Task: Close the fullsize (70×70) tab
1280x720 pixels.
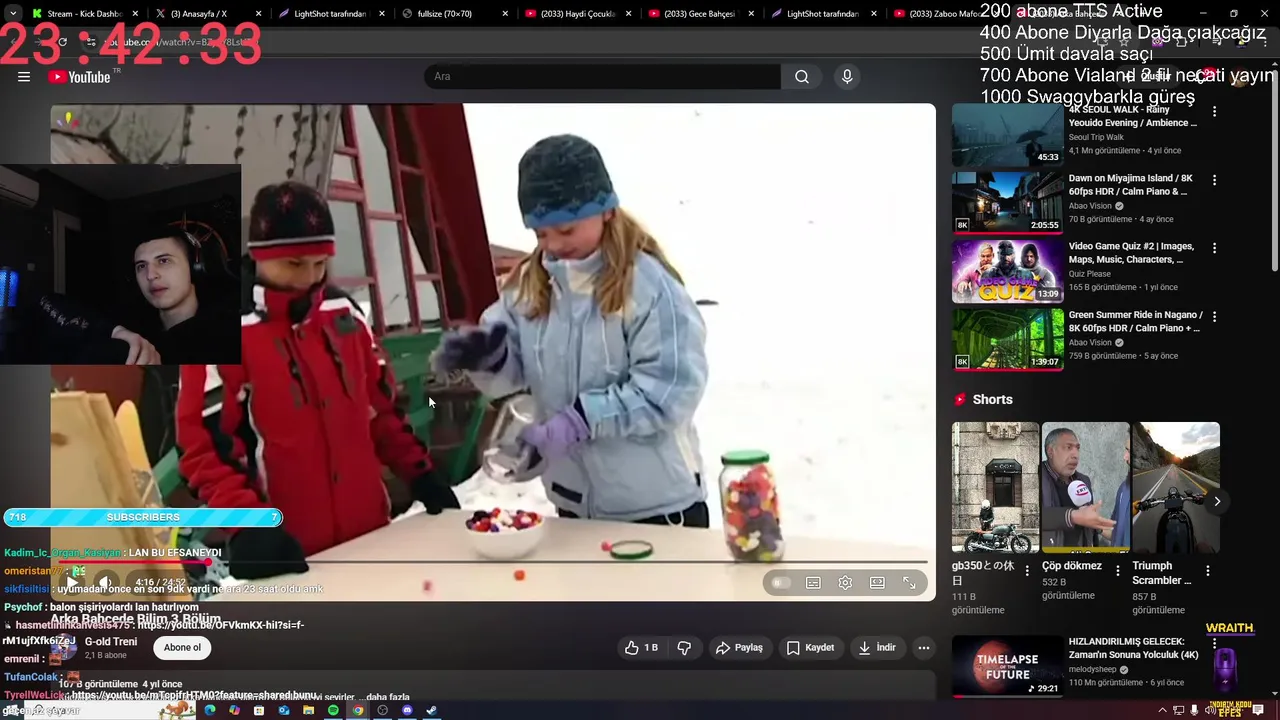Action: pyautogui.click(x=505, y=14)
